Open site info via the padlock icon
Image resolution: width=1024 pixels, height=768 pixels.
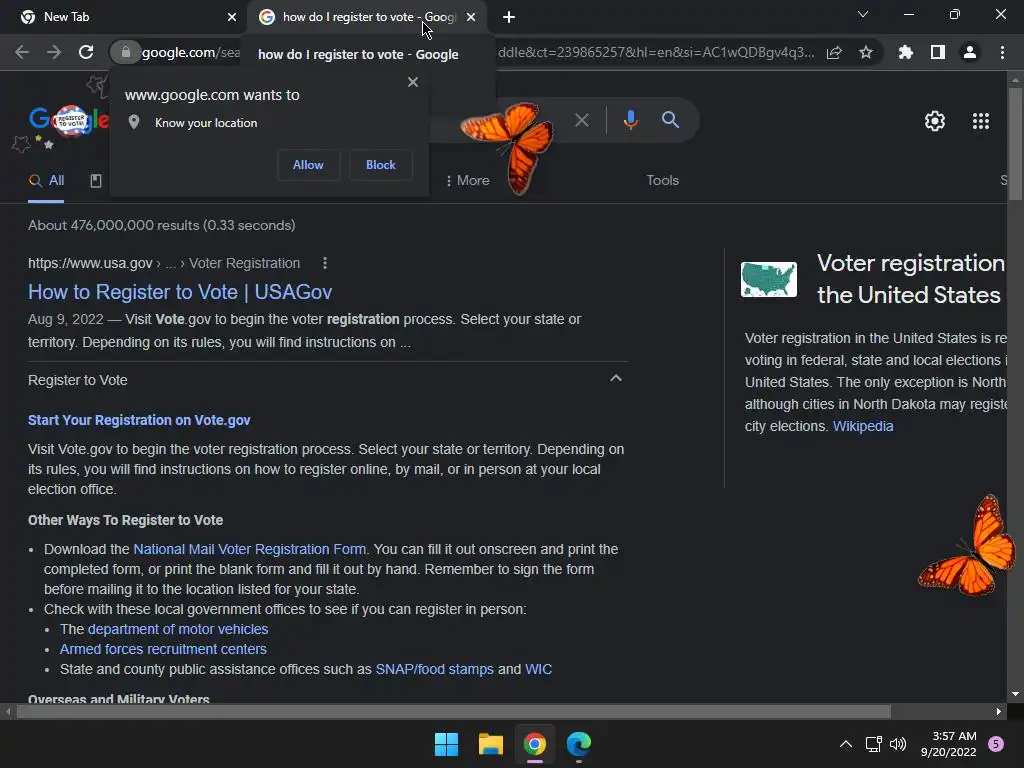(x=125, y=52)
